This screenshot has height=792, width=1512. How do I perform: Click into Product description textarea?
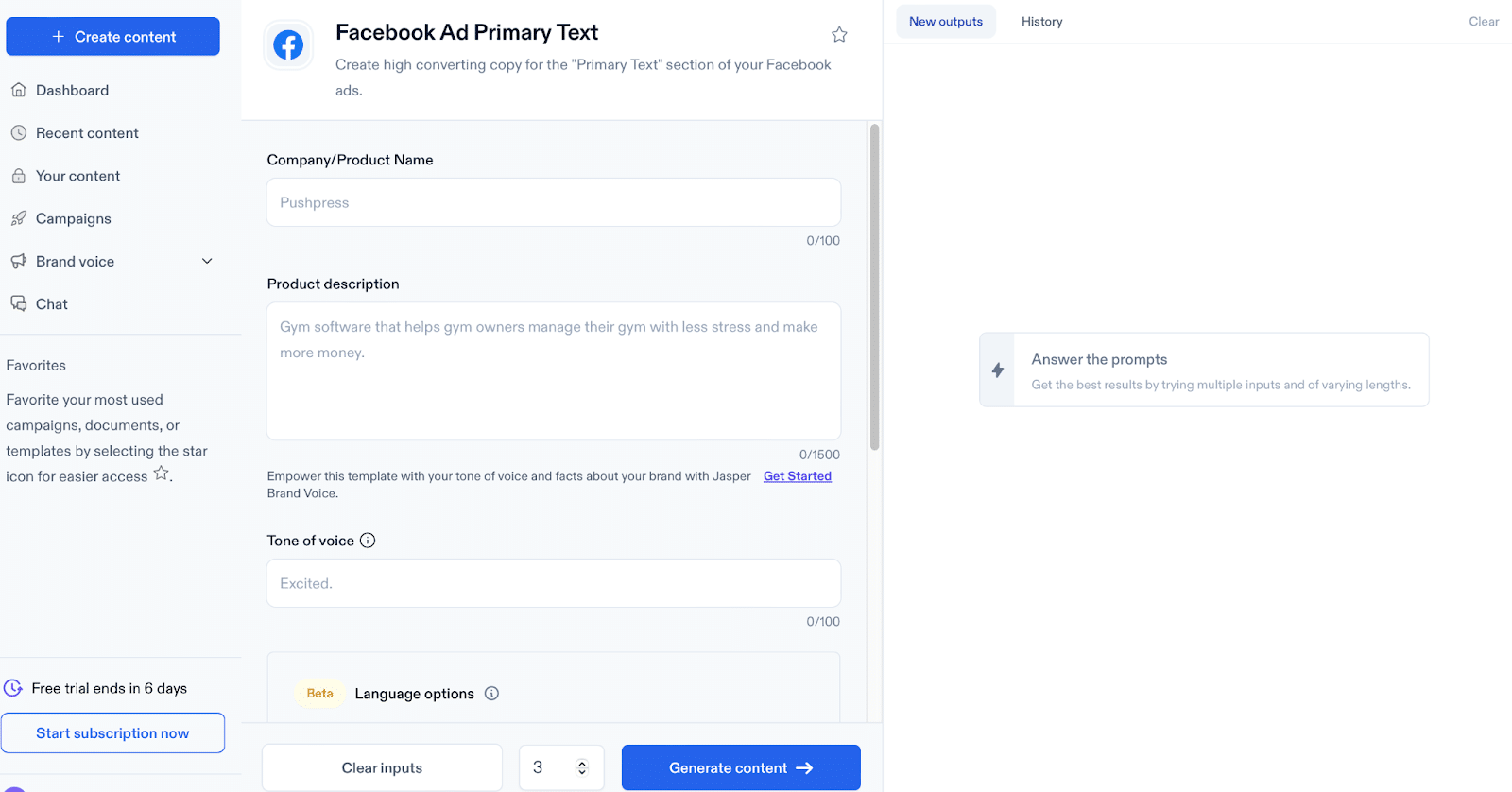click(x=554, y=370)
